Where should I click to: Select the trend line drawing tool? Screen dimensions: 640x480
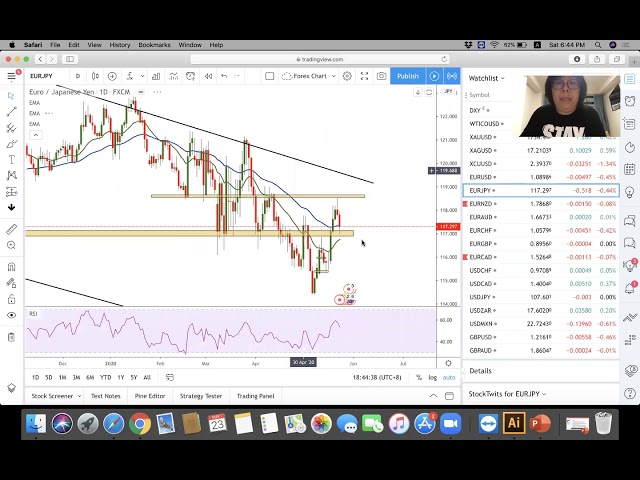(x=11, y=112)
